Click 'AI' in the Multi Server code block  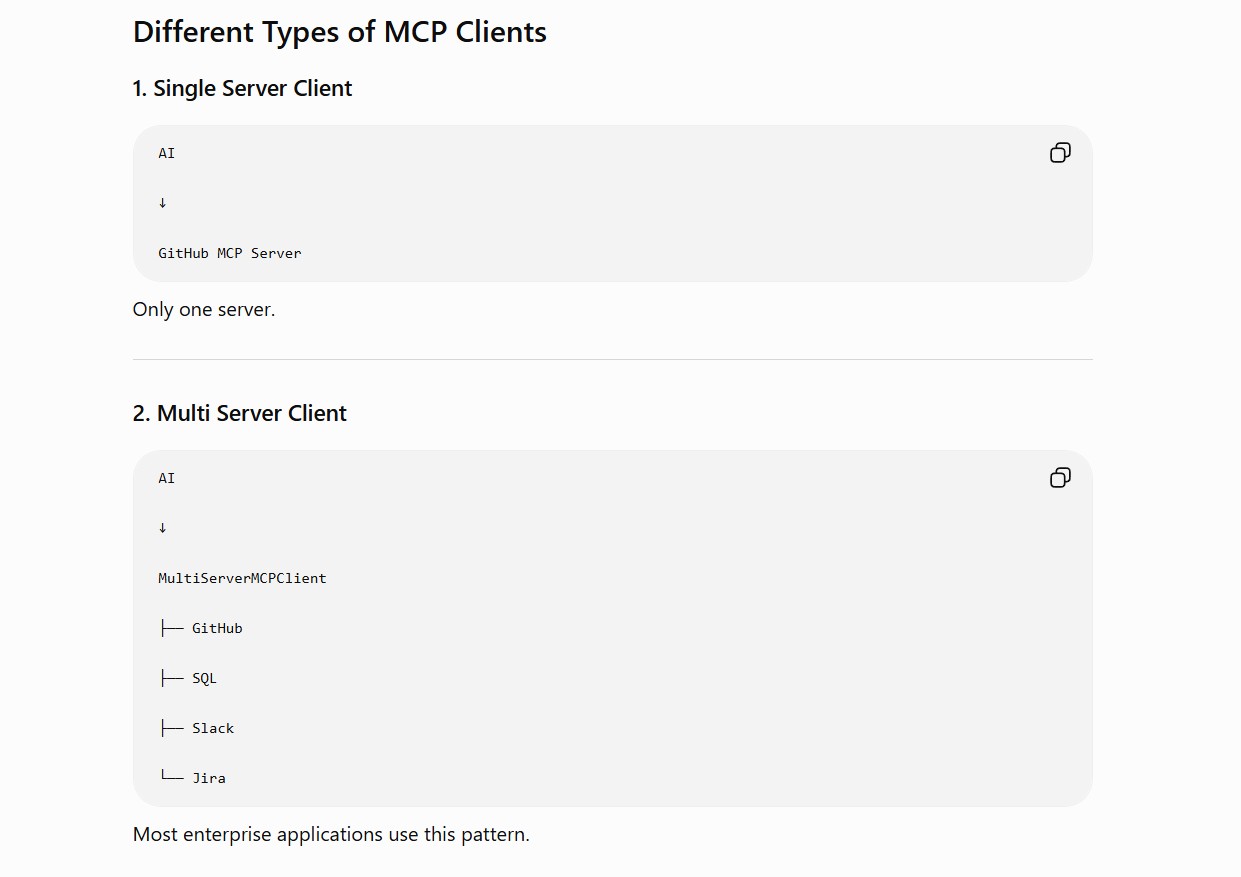(167, 478)
